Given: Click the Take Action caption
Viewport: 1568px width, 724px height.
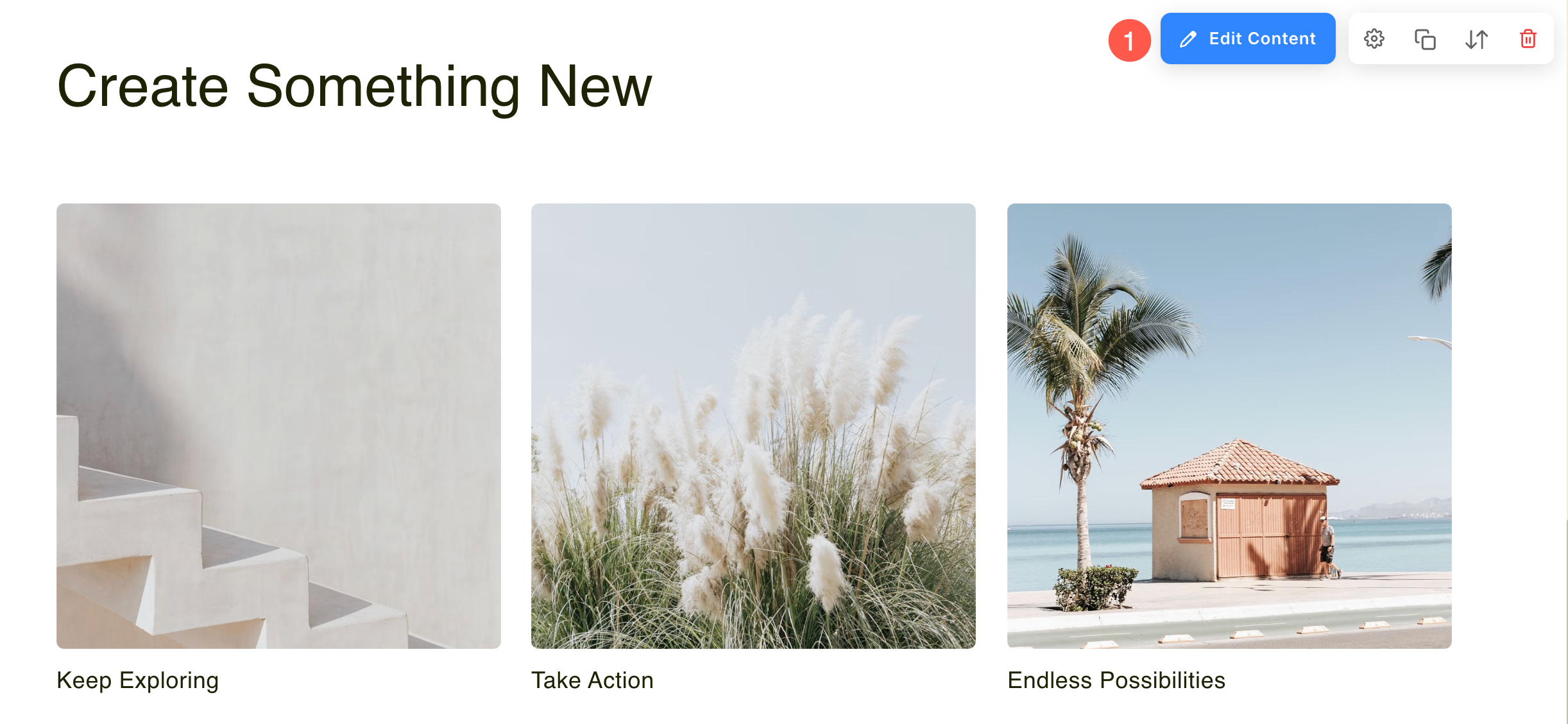Looking at the screenshot, I should (x=592, y=680).
